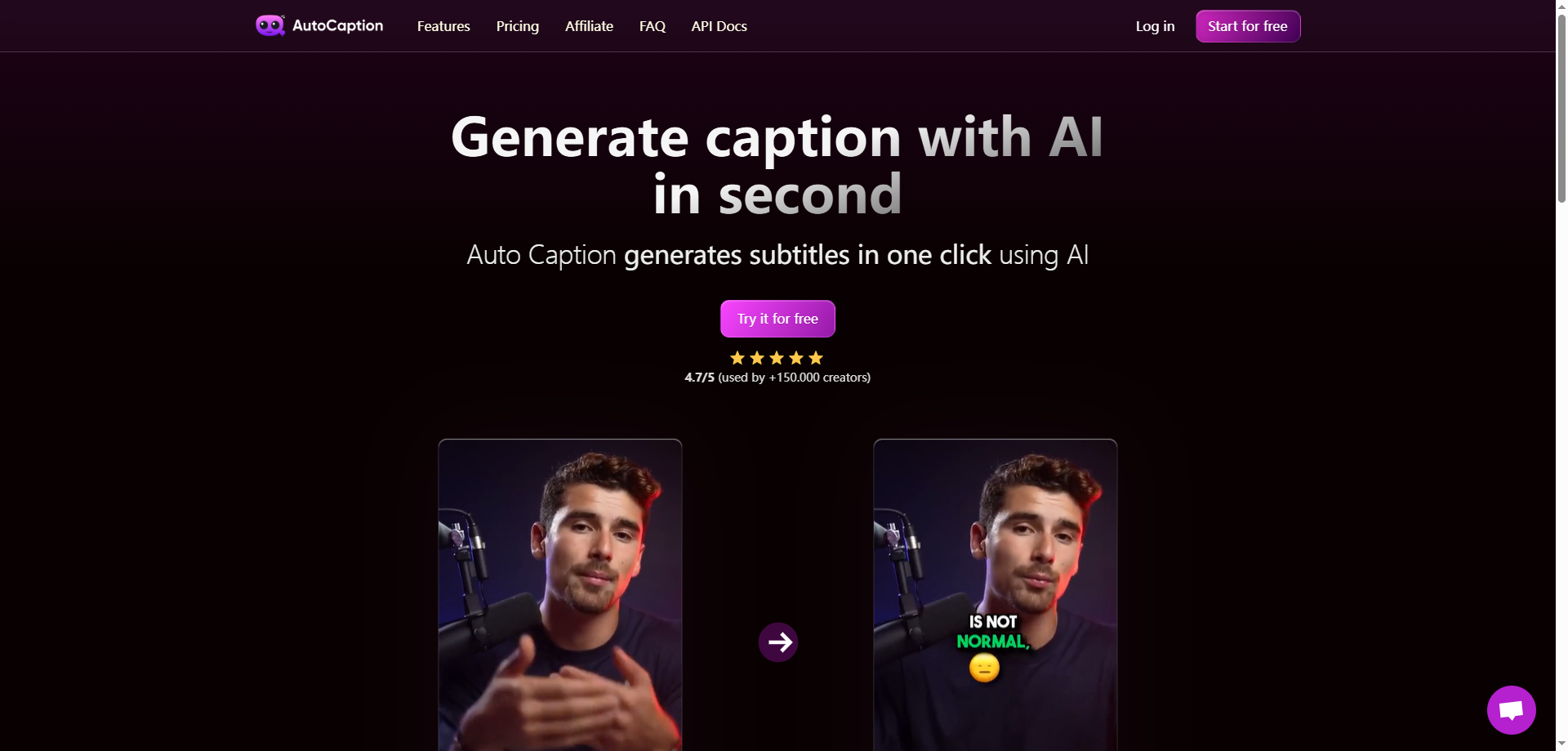Open the Features menu item

pos(443,26)
